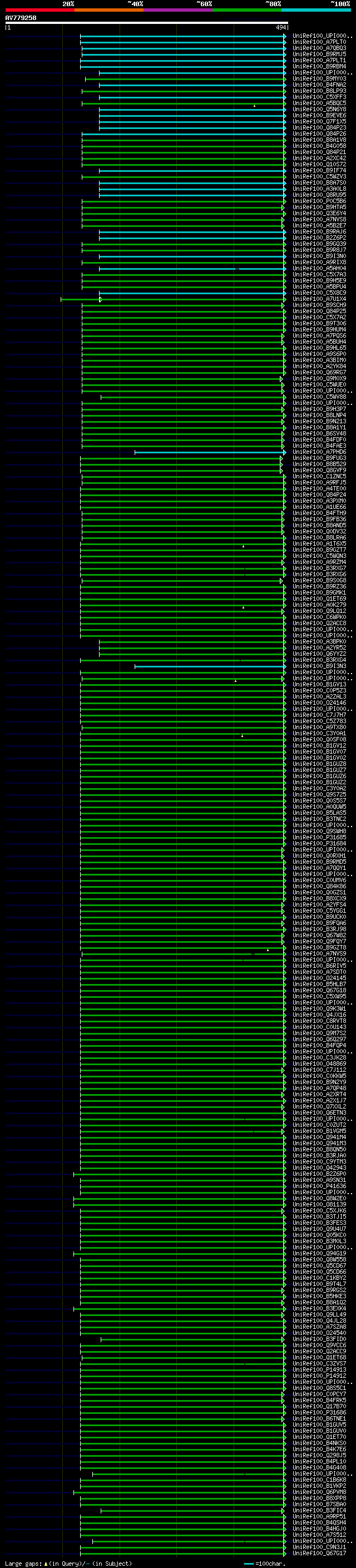356x1568 pixels.
Task: Open hit UniRef100_Q1ET69
Action: tap(319, 599)
